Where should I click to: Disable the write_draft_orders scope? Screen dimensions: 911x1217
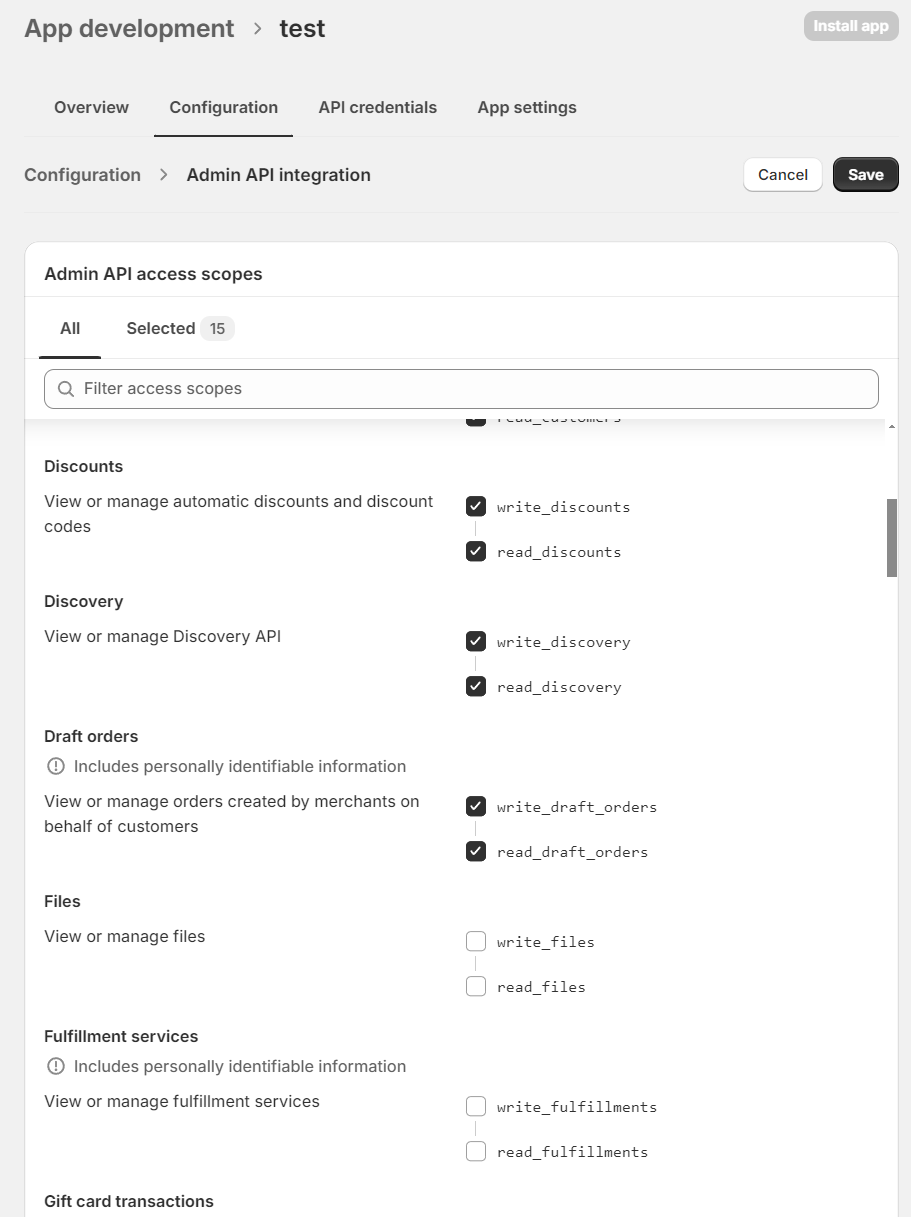pos(476,806)
